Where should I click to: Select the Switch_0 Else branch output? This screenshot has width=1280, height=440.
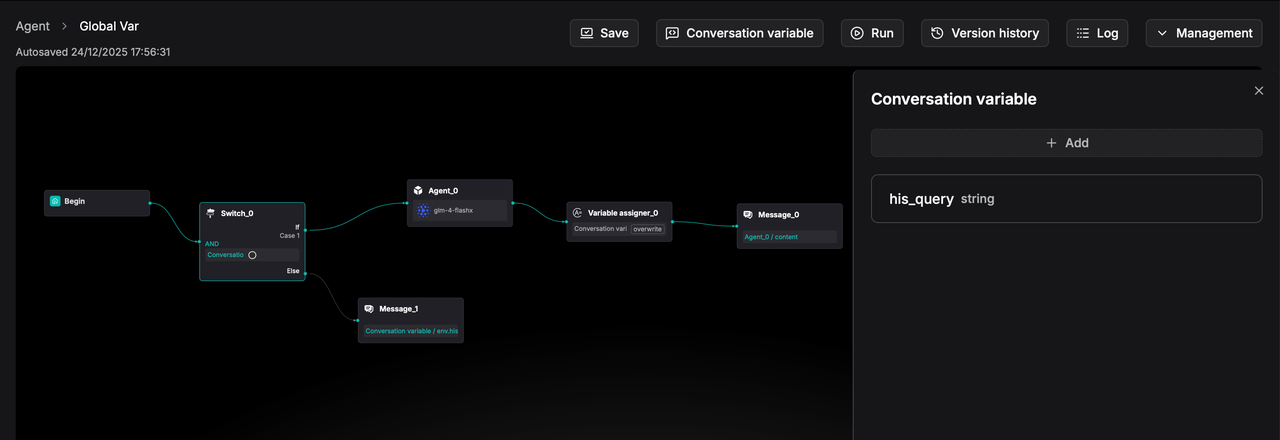[293, 271]
